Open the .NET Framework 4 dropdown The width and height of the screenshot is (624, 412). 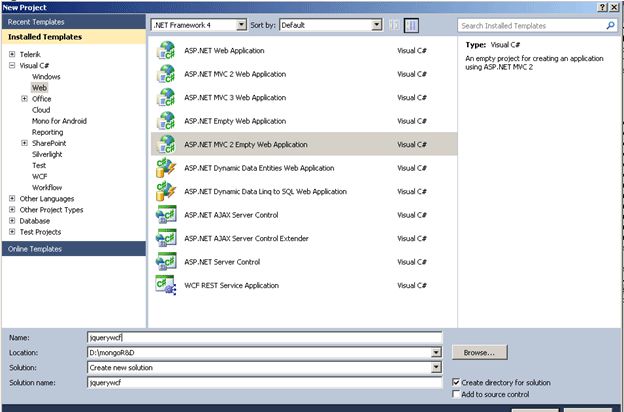[241, 25]
